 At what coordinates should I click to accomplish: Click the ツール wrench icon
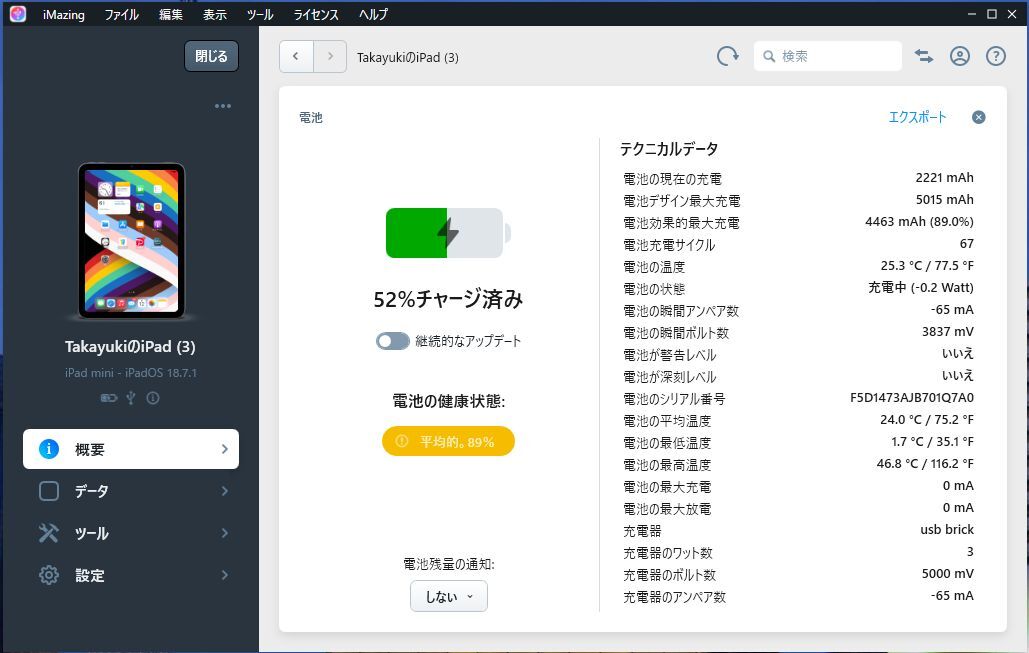(49, 533)
